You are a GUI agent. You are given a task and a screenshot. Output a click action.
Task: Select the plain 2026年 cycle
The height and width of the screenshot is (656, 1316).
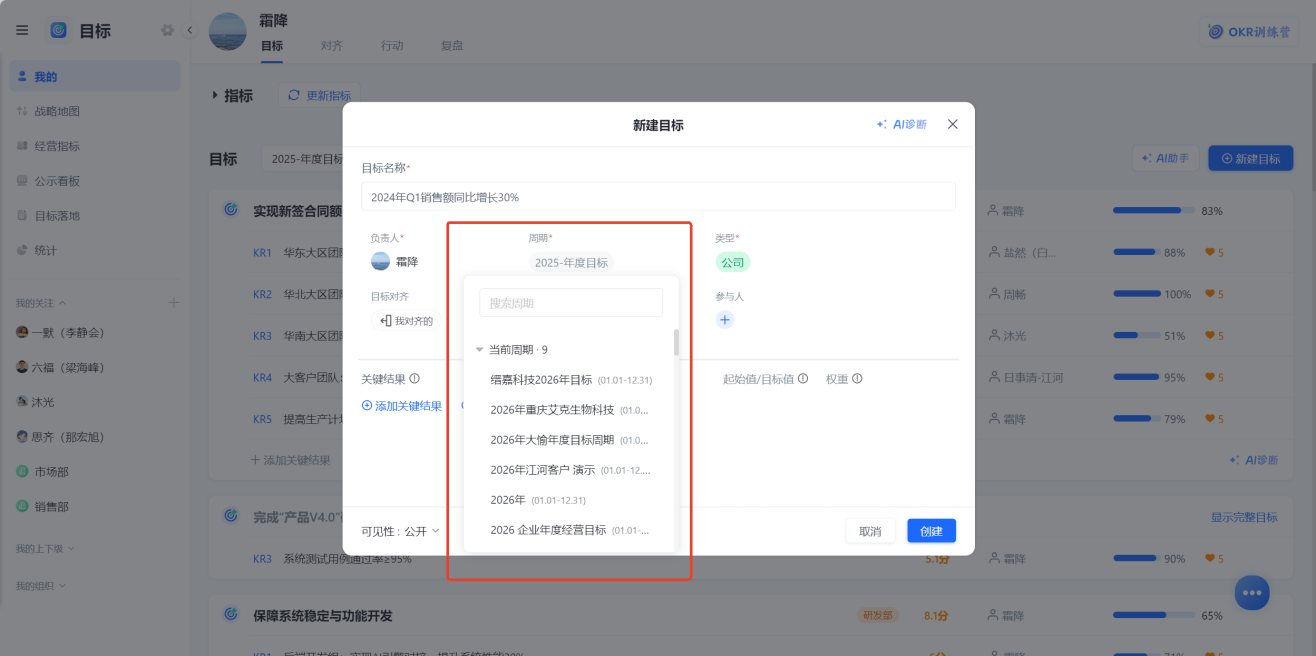click(571, 500)
